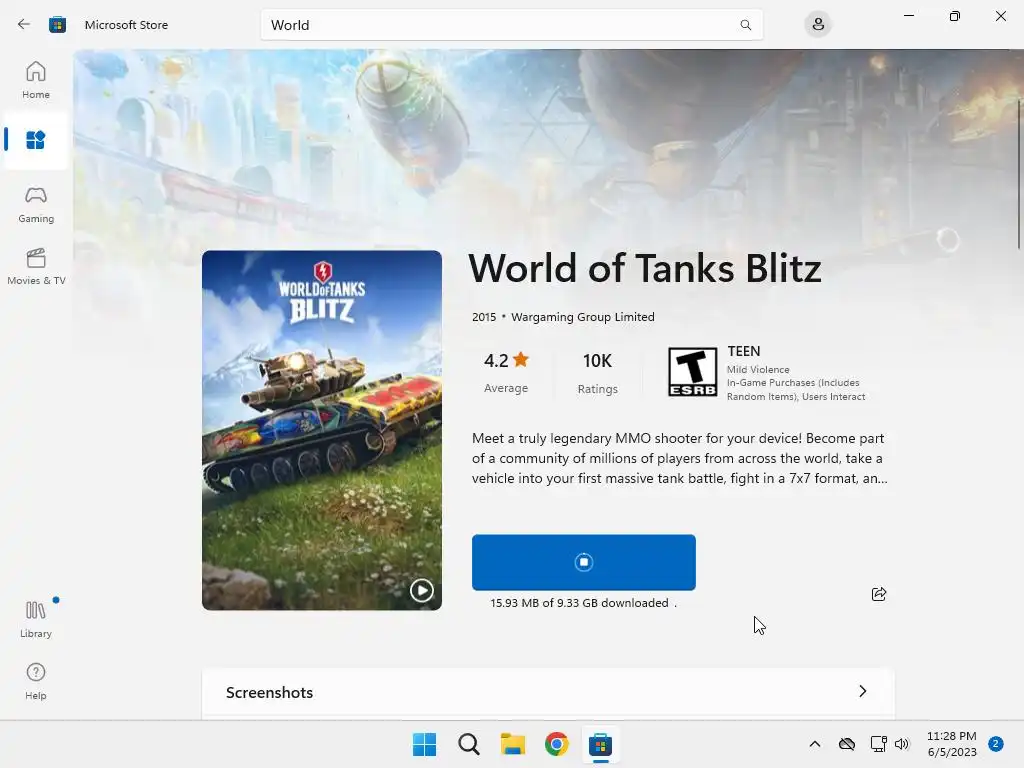Click the volume speaker tray icon

(x=902, y=744)
